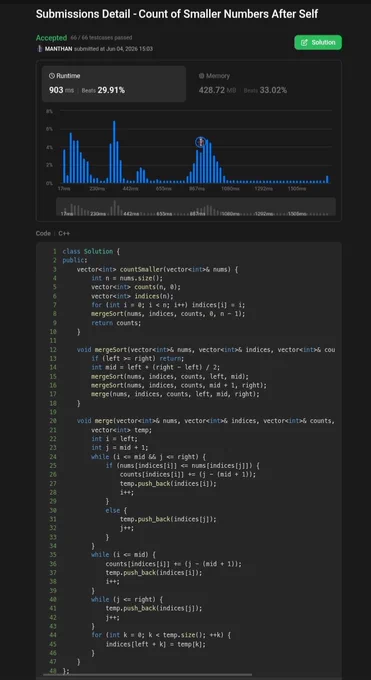Click the 'if (left >= right) return;' line
This screenshot has height=680, width=371.
[x=138, y=358]
